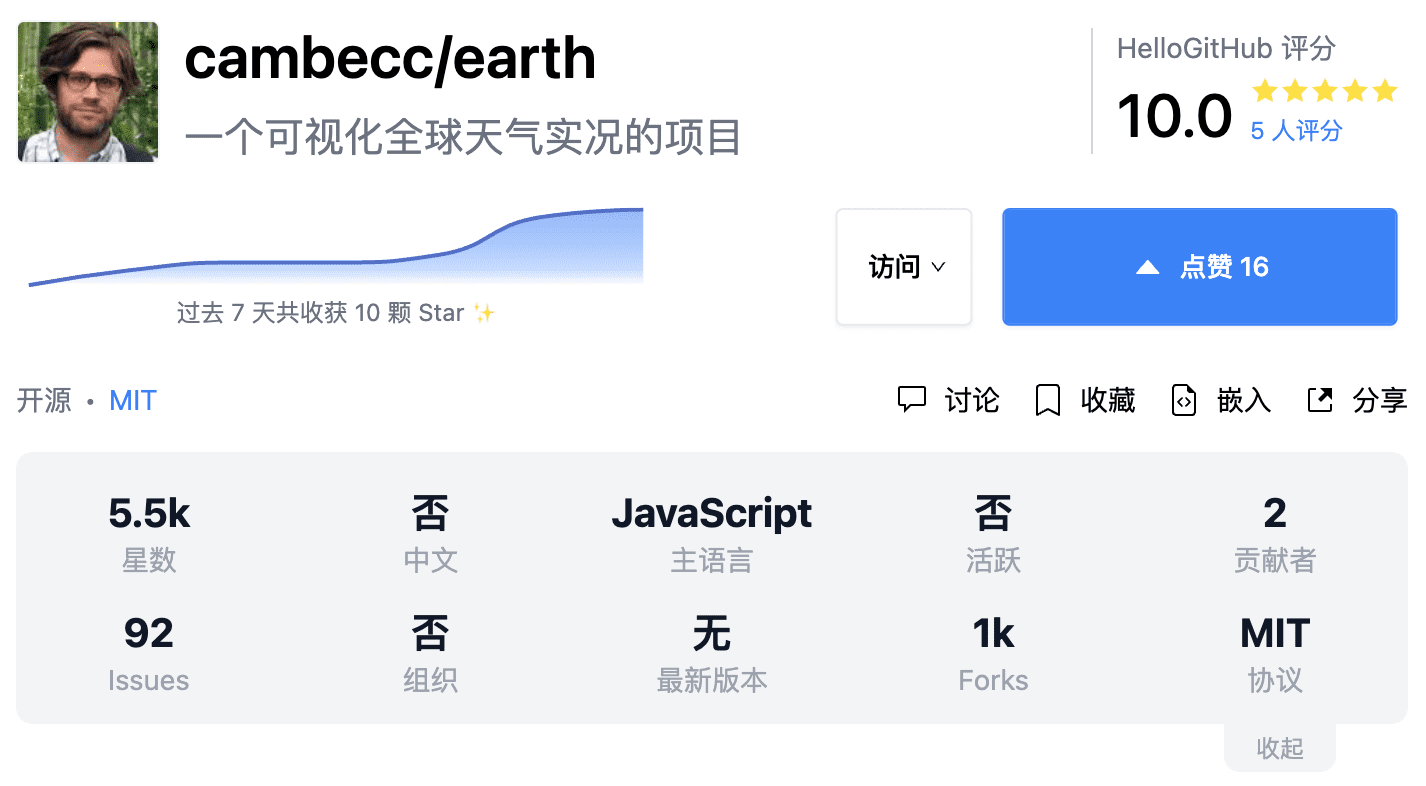Click the share external link icon
The image size is (1426, 786).
pos(1320,400)
